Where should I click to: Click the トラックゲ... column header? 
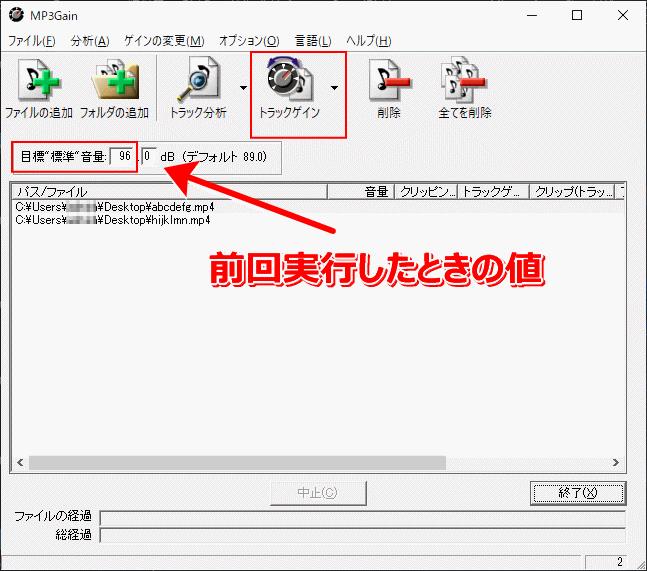(x=494, y=191)
